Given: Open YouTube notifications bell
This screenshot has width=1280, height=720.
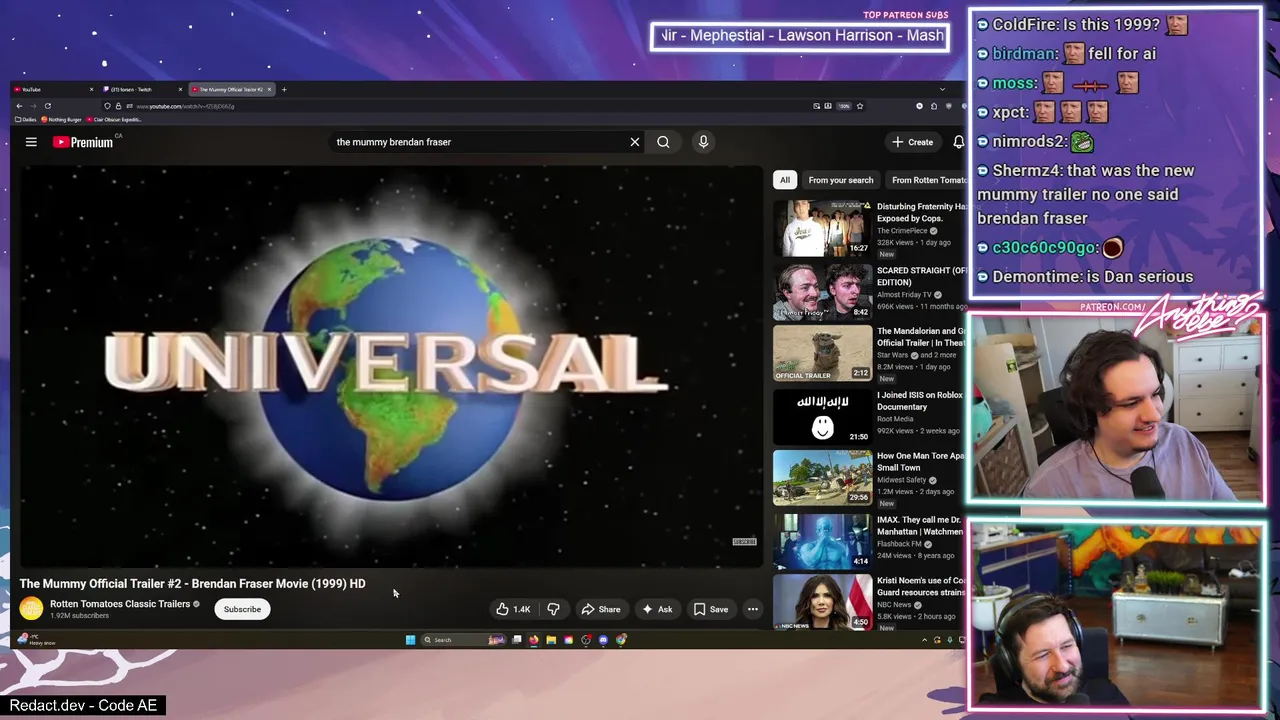Looking at the screenshot, I should tap(958, 142).
